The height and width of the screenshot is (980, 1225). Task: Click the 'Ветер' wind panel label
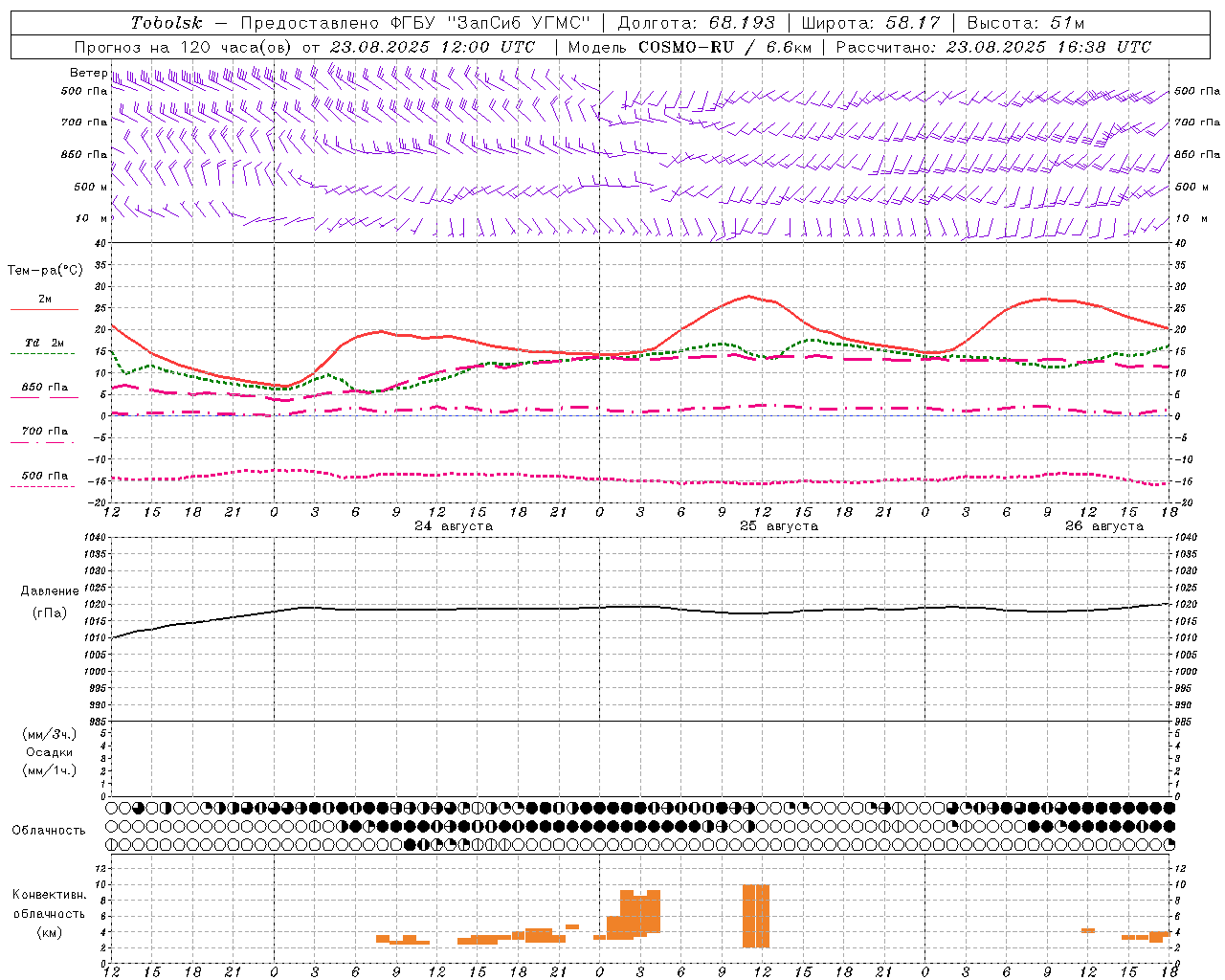pyautogui.click(x=88, y=73)
